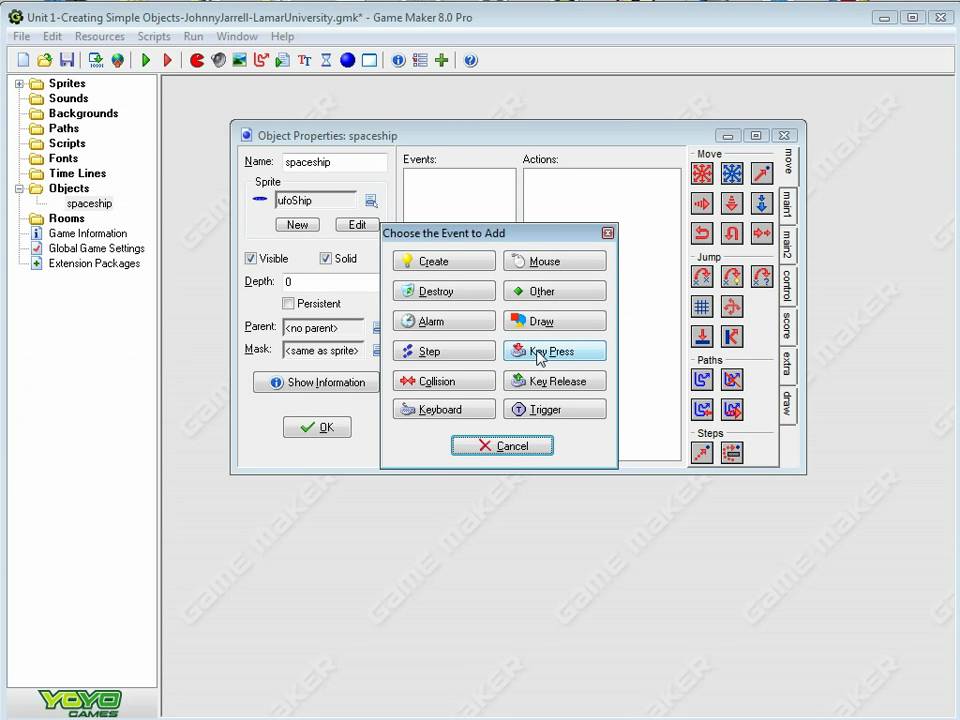This screenshot has height=720, width=960.
Task: Choose the Key Press event button
Action: [555, 351]
